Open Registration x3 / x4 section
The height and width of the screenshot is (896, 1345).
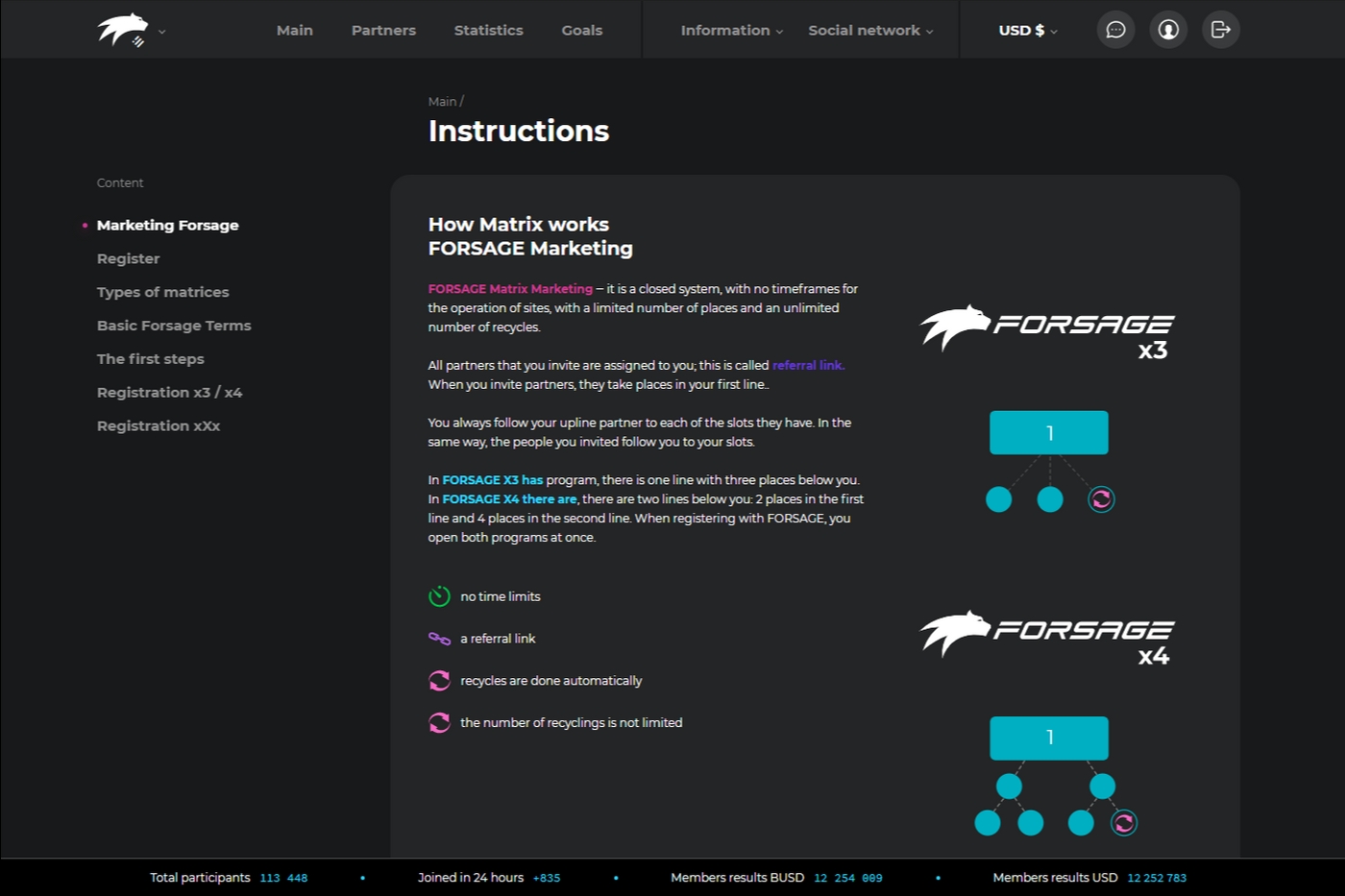pyautogui.click(x=170, y=392)
